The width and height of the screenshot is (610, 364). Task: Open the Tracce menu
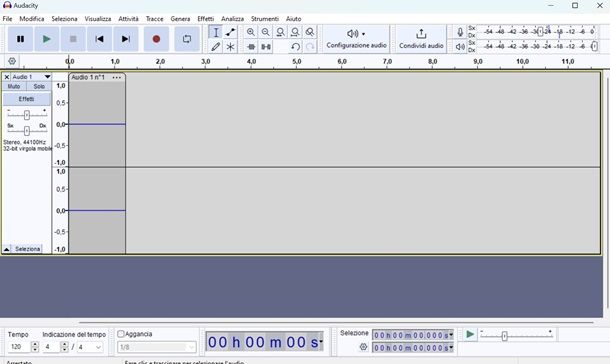tap(154, 19)
